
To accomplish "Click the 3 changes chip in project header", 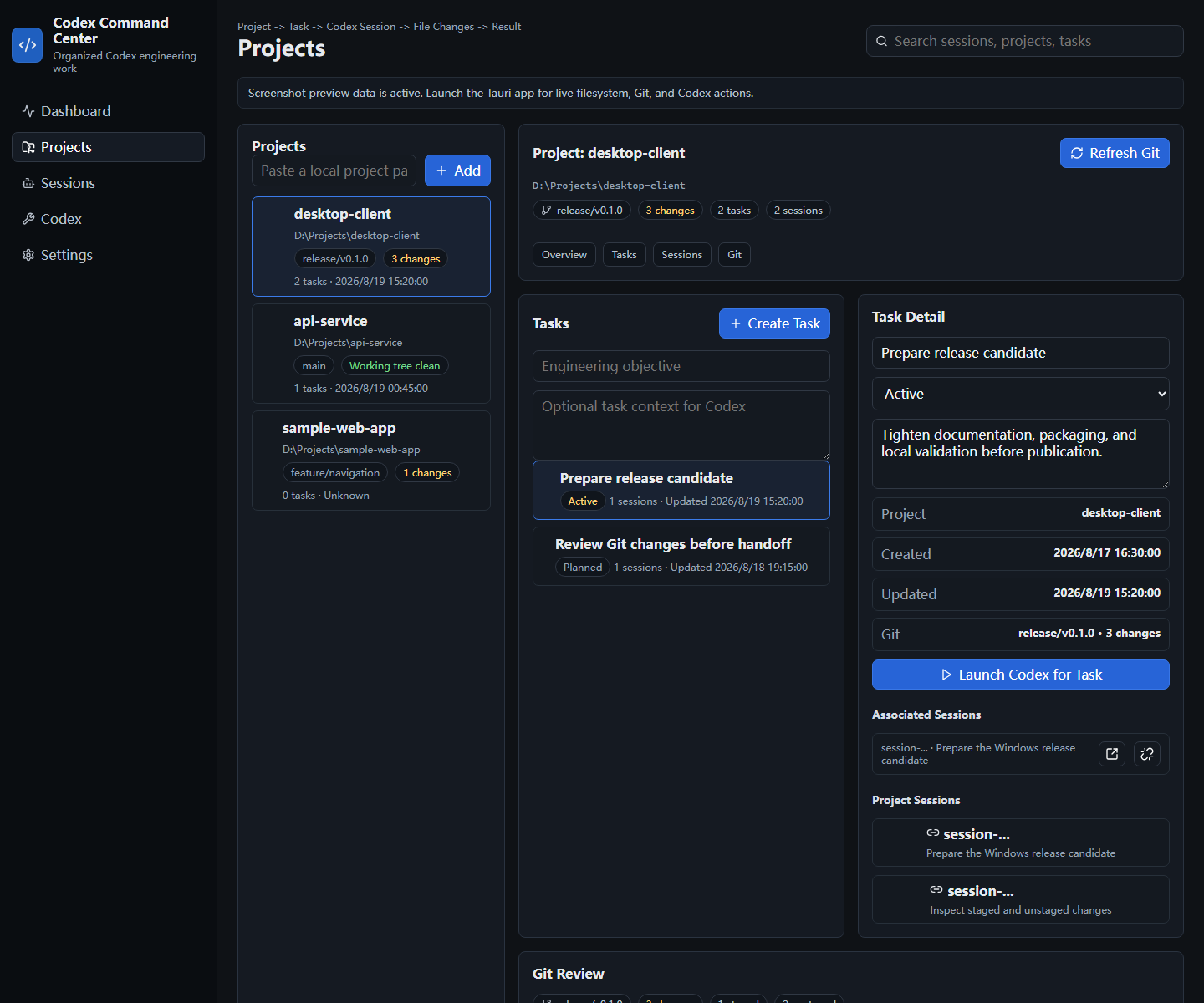I will 670,211.
